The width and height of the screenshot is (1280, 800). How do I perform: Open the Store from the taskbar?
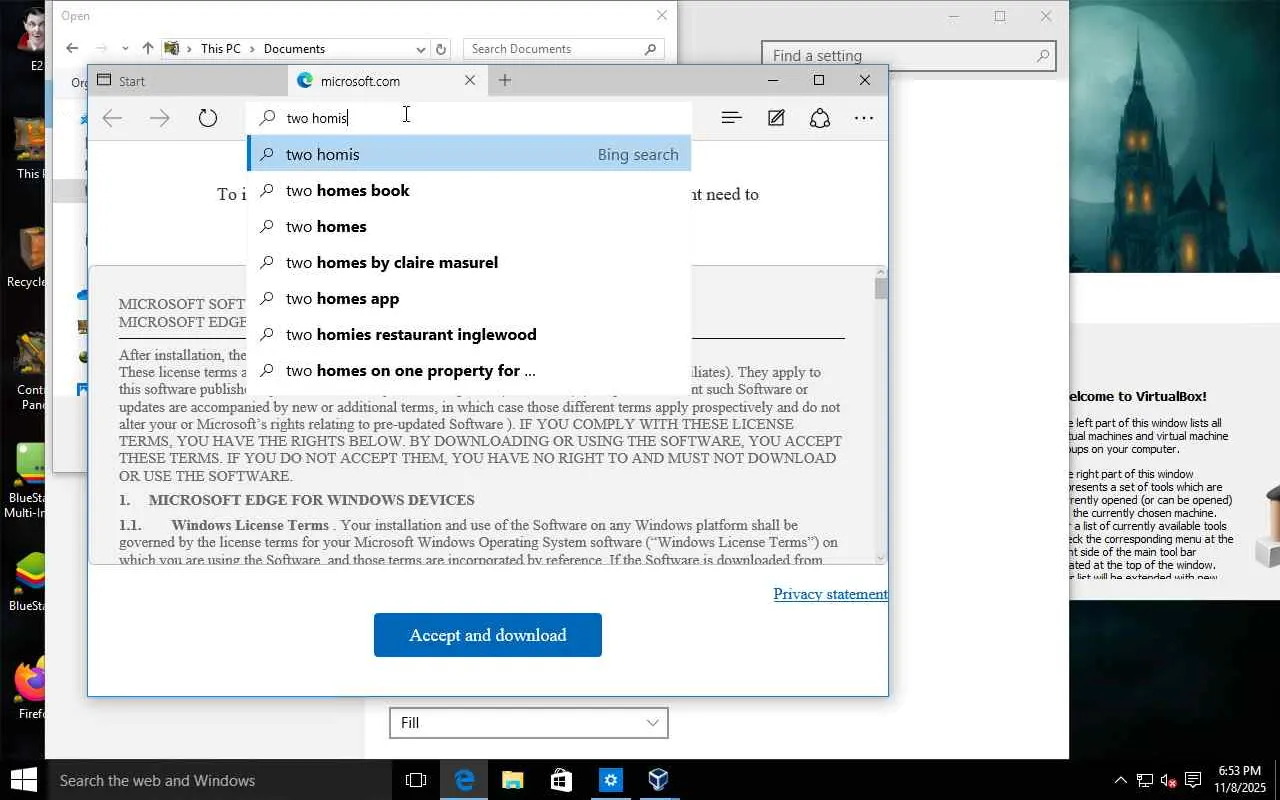[560, 780]
